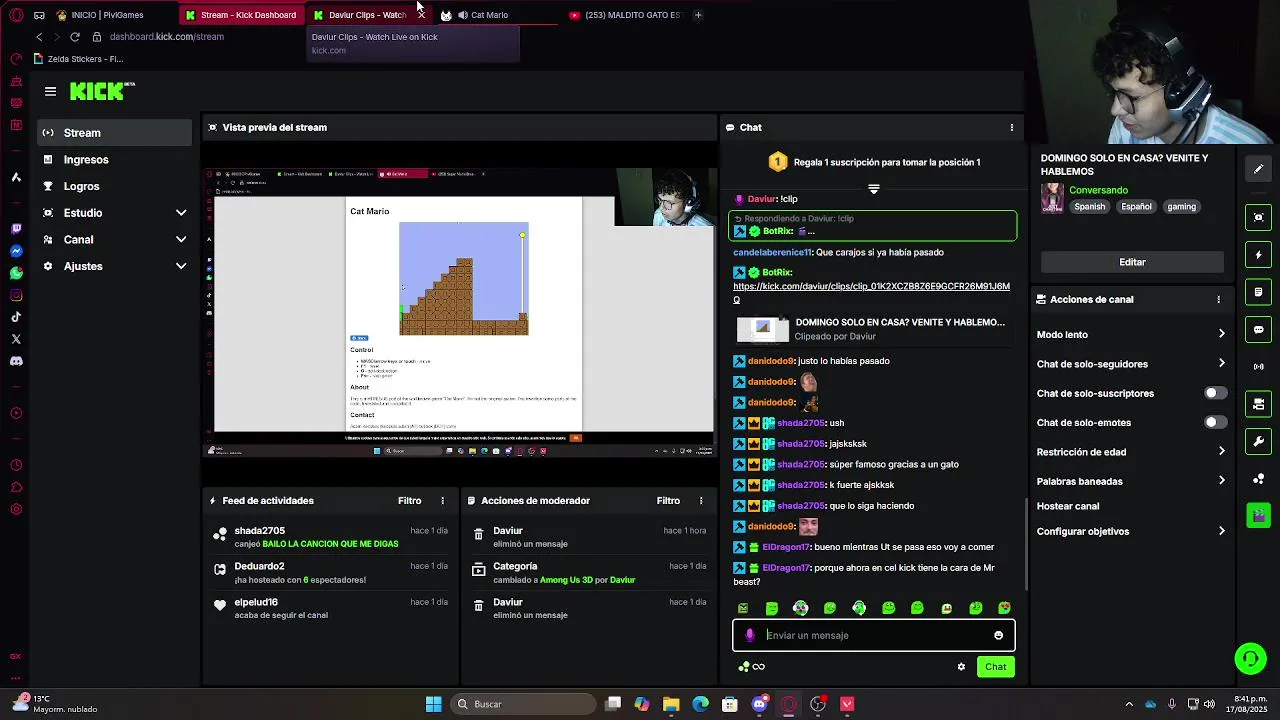
Task: Click the green clapperboard icon in the right rail
Action: tap(1258, 516)
